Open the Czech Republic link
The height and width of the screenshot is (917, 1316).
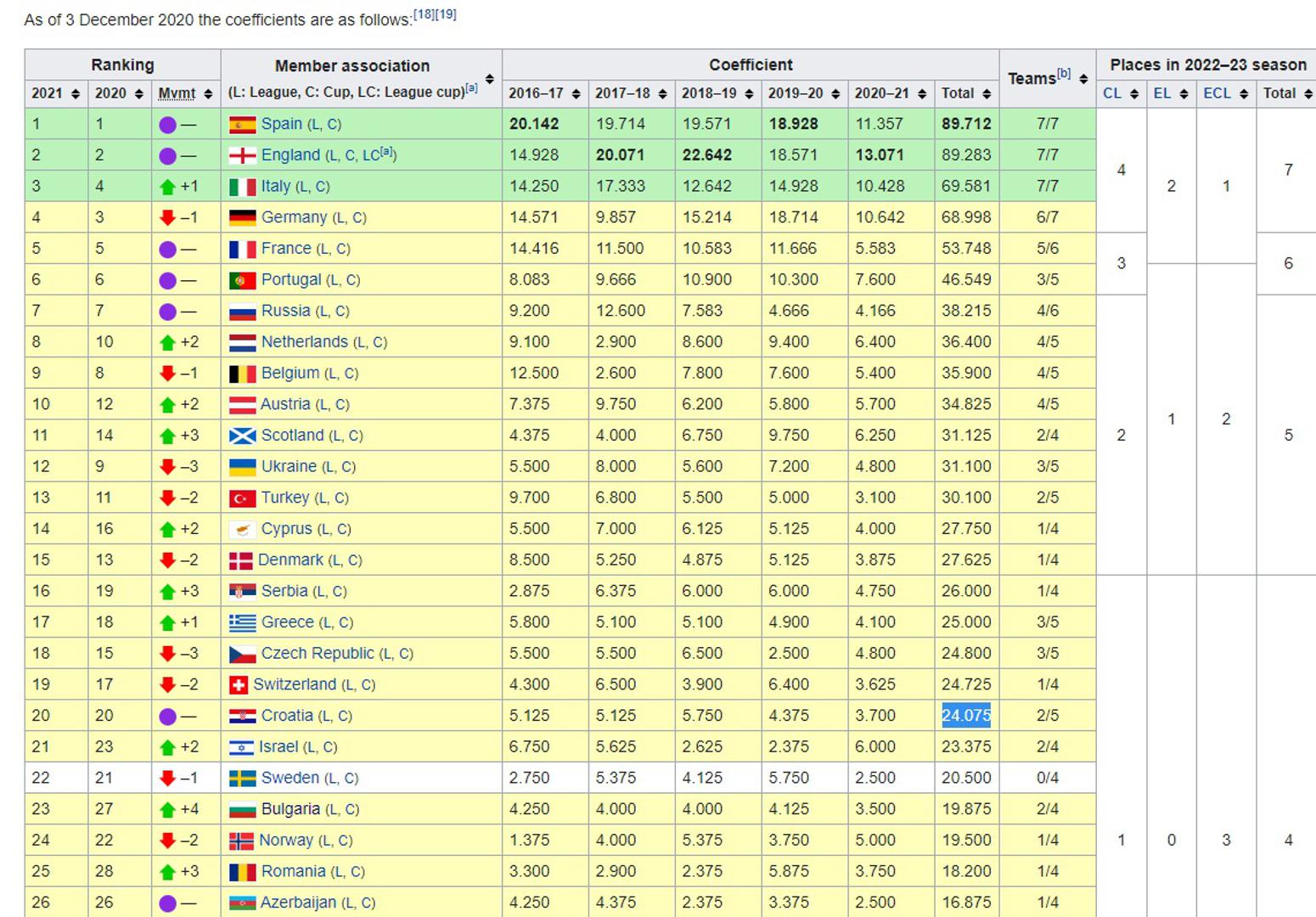(x=317, y=654)
